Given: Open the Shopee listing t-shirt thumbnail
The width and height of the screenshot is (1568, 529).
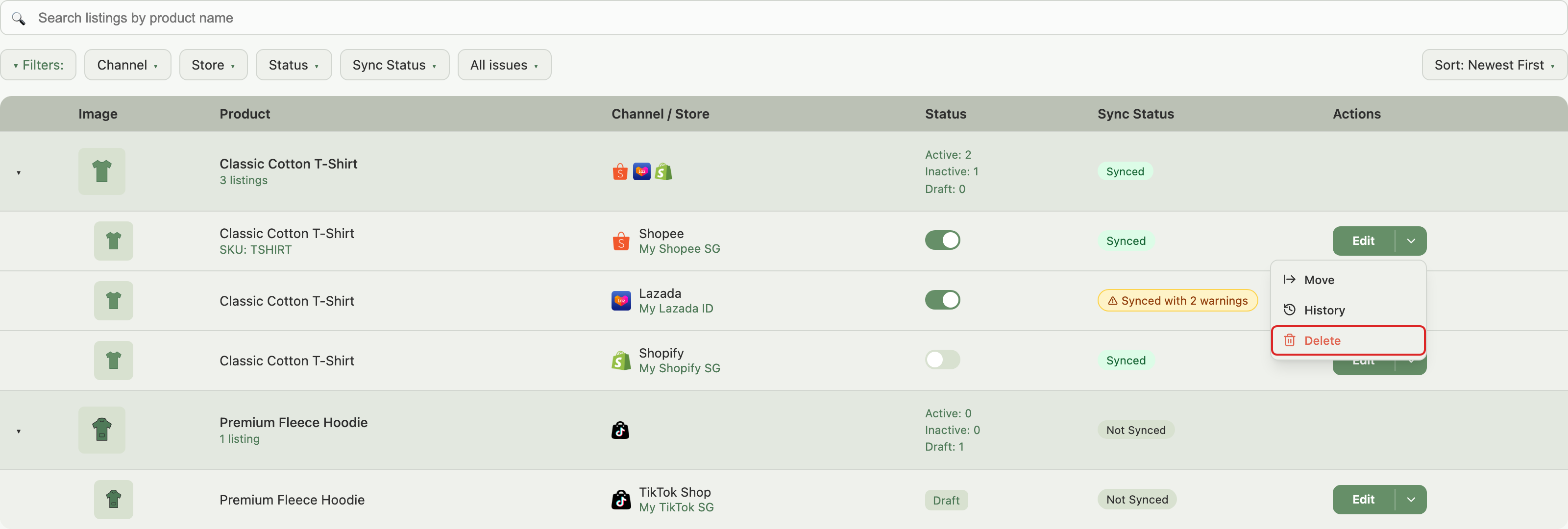Looking at the screenshot, I should coord(113,241).
